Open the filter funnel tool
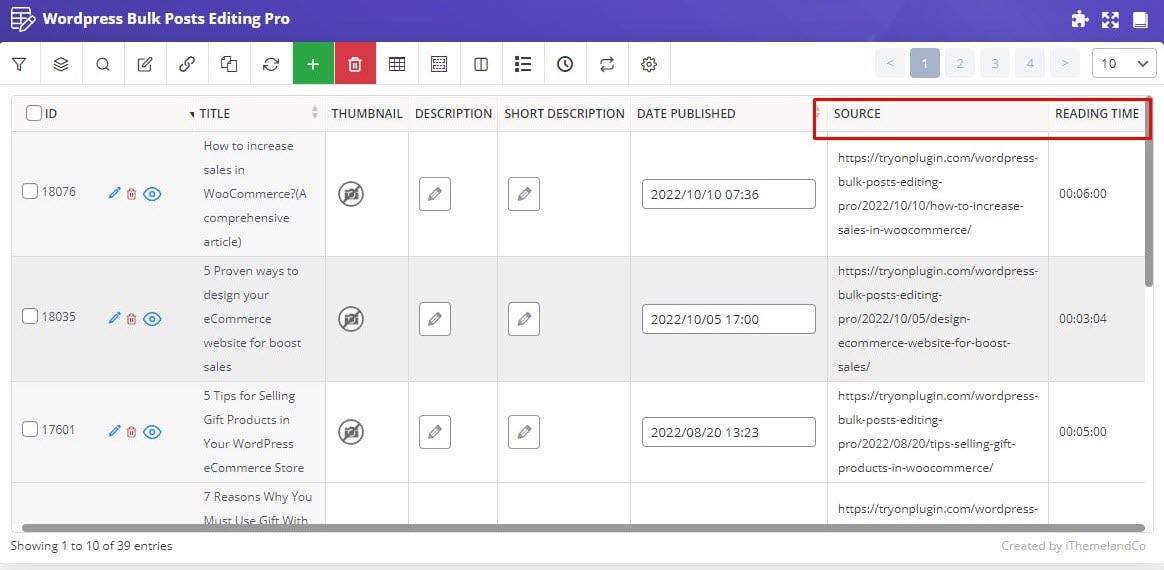The width and height of the screenshot is (1164, 570). click(x=19, y=64)
